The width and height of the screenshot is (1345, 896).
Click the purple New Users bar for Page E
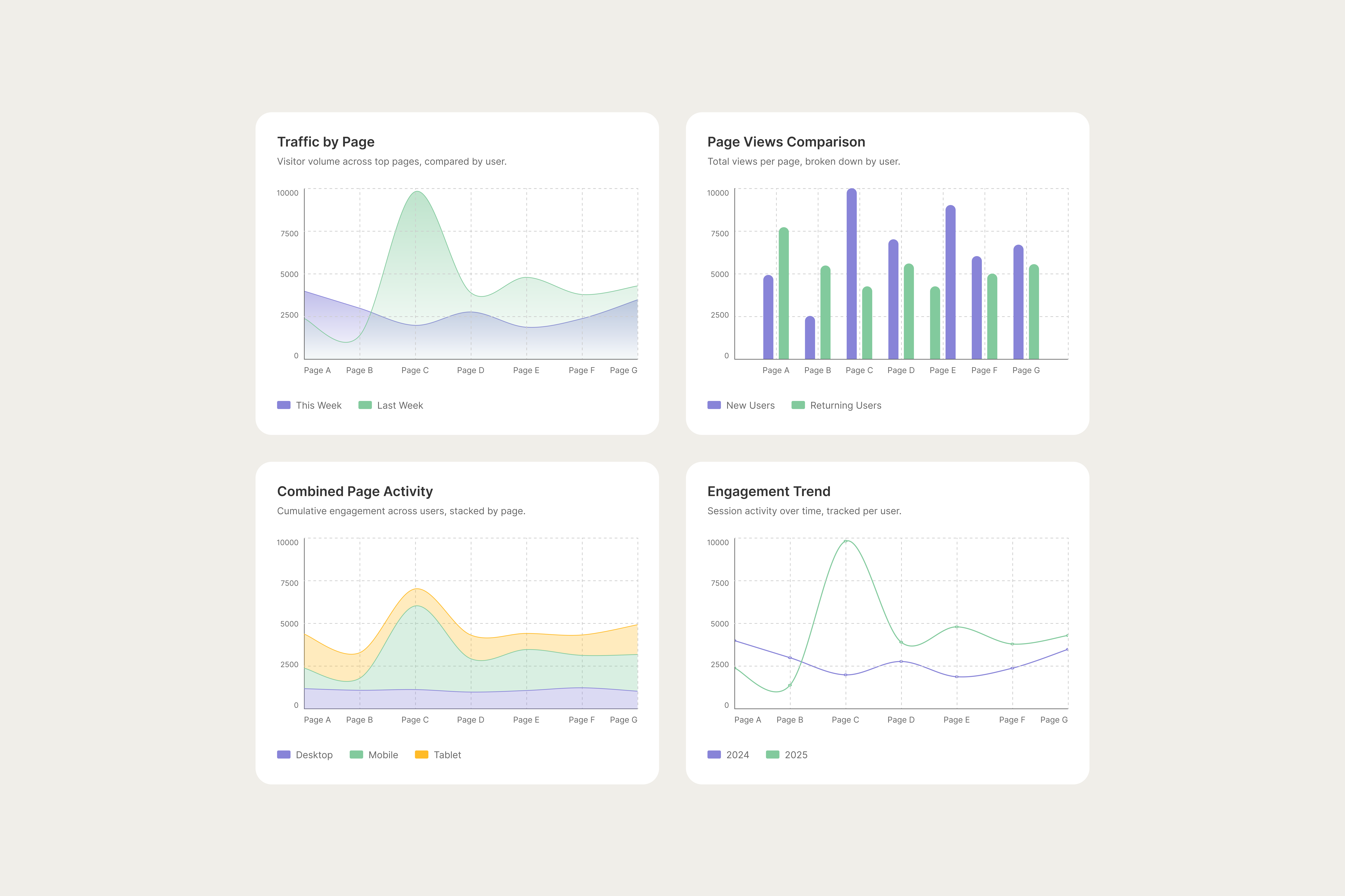pos(951,282)
